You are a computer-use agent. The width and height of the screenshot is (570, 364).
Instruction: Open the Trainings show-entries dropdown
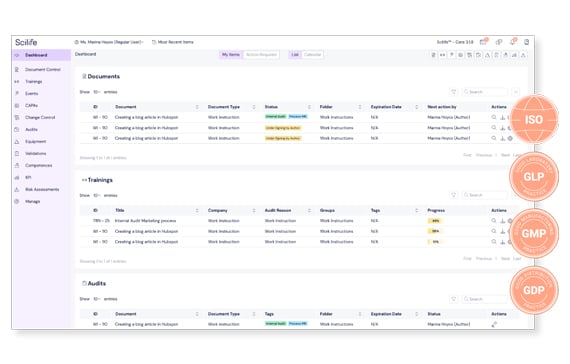97,196
